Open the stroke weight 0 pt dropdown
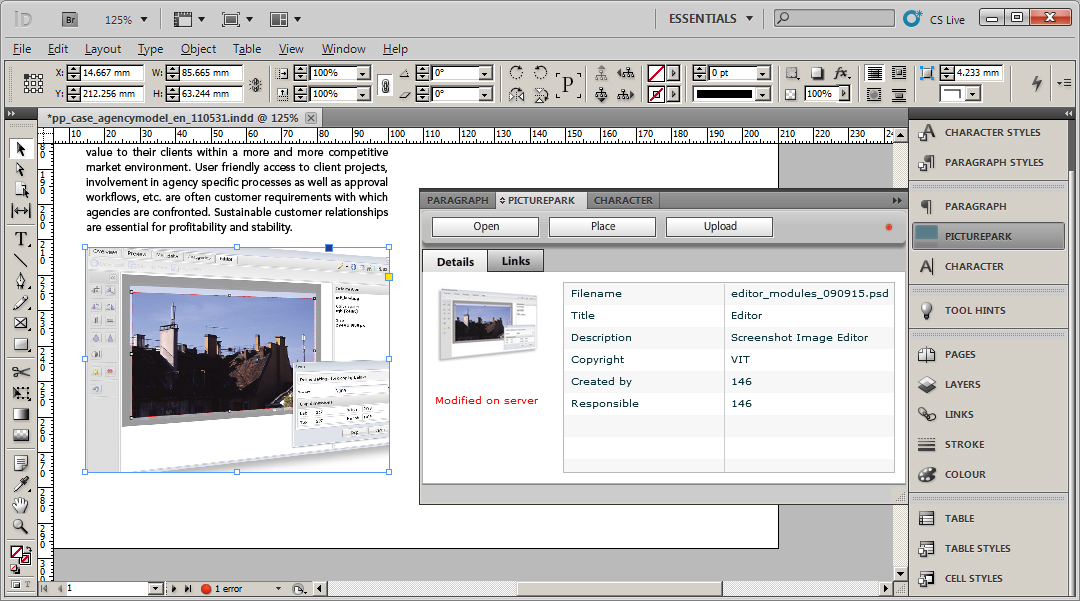The width and height of the screenshot is (1080, 601). 763,73
